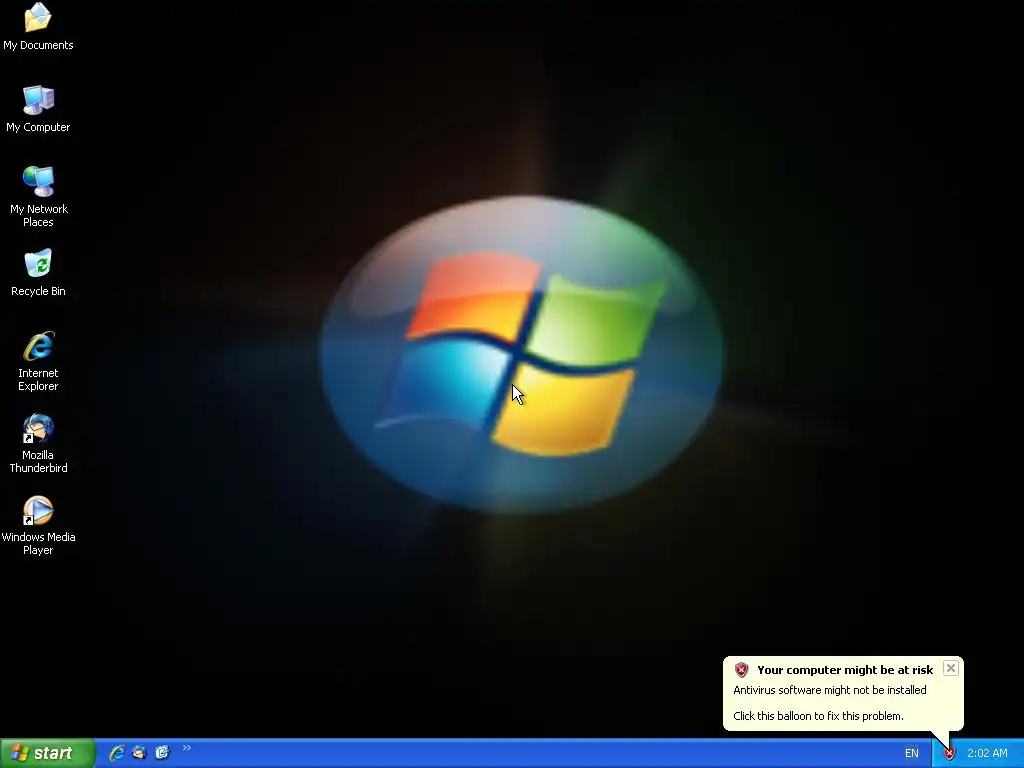Click 'Your computer might be at risk' title
Screen dimensions: 1024x768
tap(845, 670)
